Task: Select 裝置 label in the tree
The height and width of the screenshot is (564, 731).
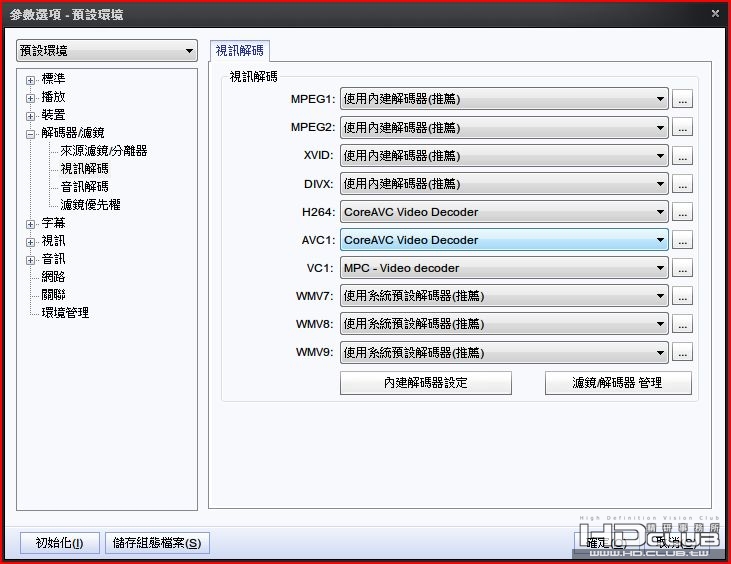Action: (x=53, y=114)
